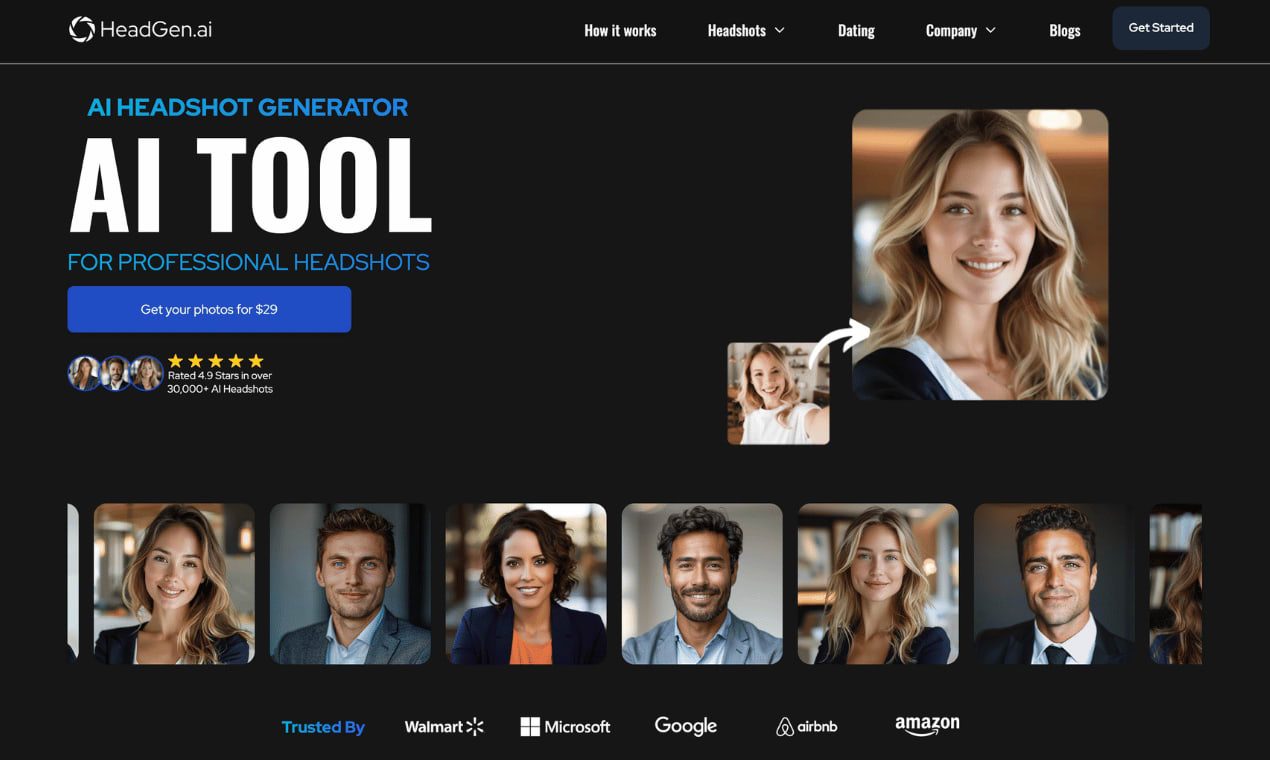Select carousel headshot of woman in orange top
This screenshot has height=760, width=1270.
(526, 583)
